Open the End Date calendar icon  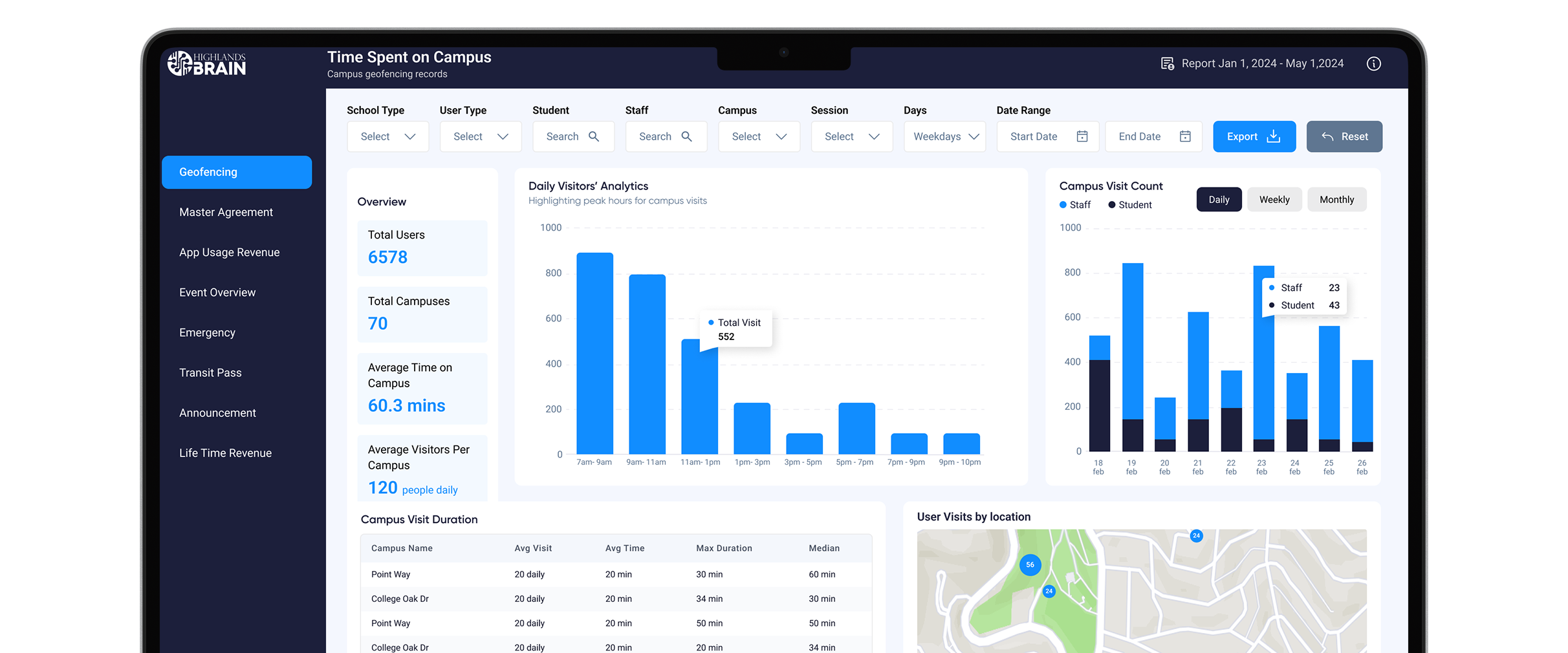(1185, 136)
